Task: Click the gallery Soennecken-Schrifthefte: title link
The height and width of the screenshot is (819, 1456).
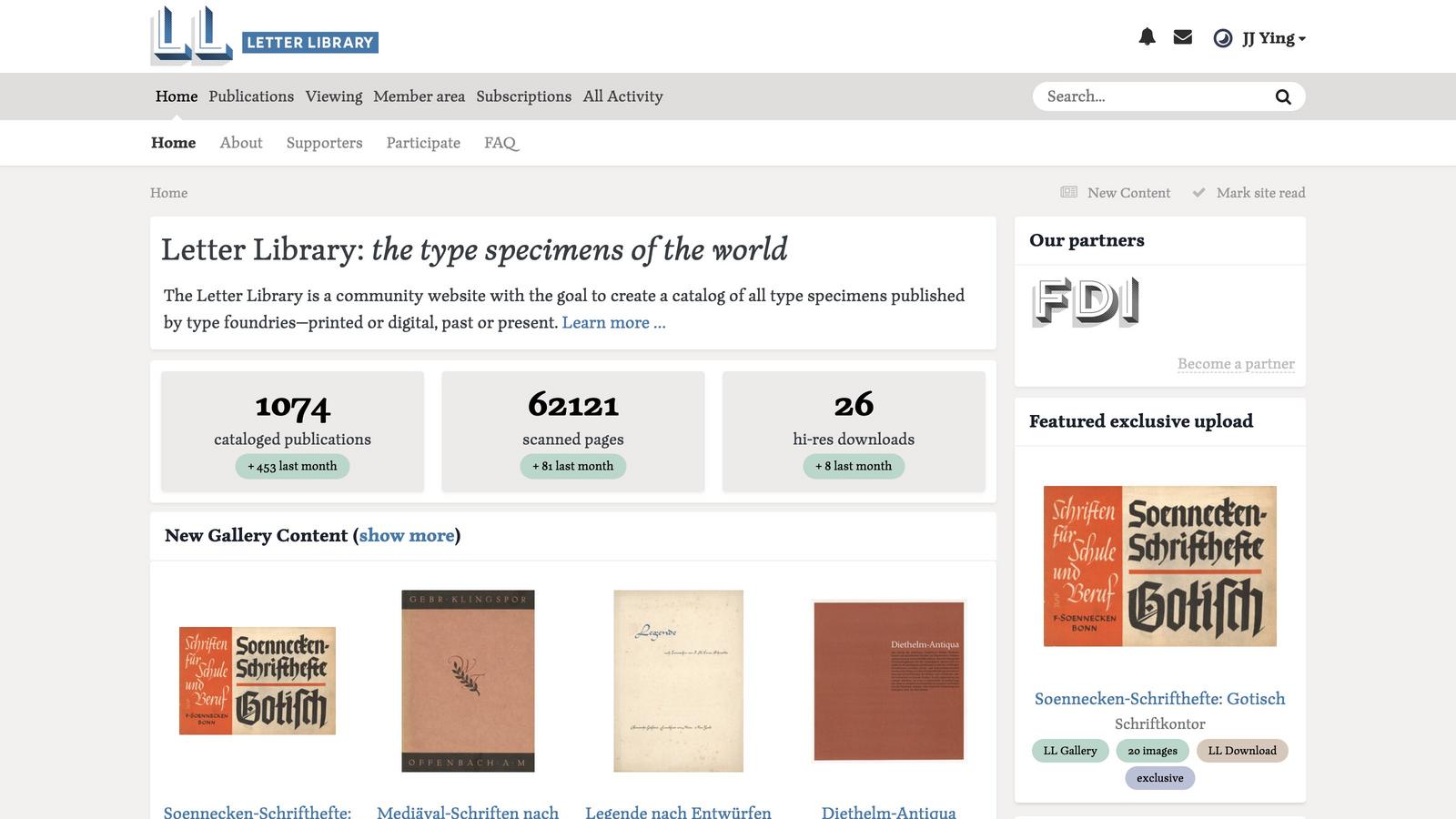Action: point(258,812)
